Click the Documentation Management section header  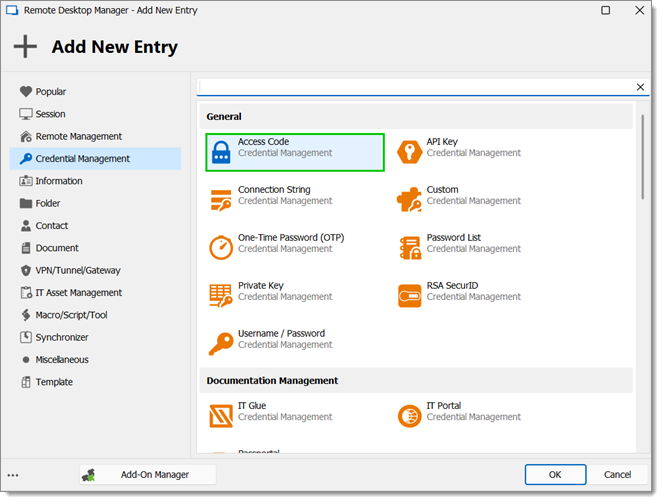416,381
